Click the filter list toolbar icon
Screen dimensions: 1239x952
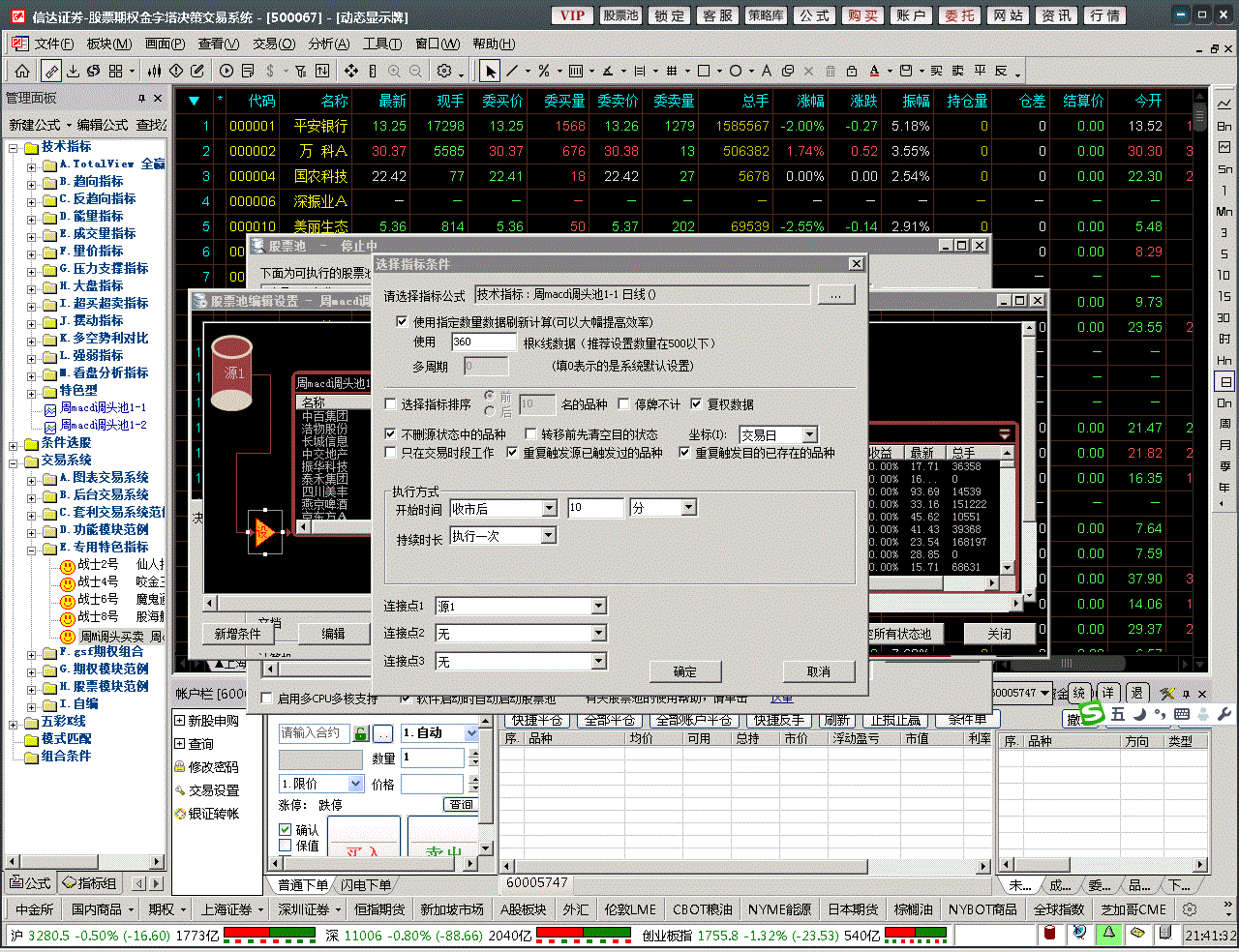click(301, 71)
